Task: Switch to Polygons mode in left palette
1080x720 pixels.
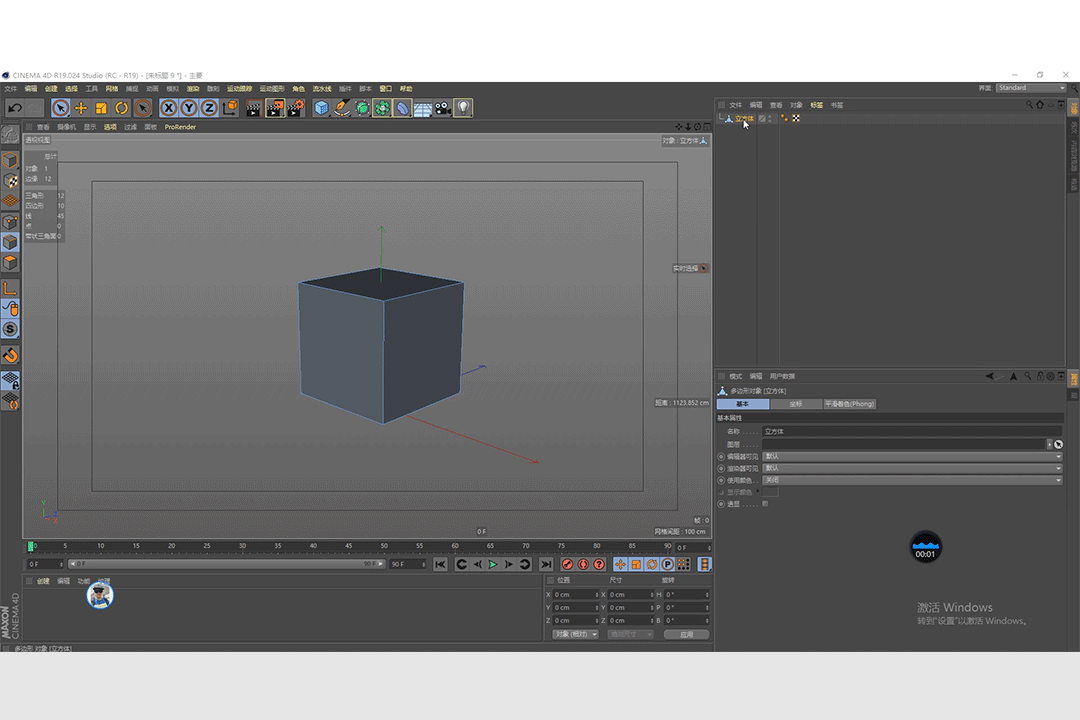Action: tap(10, 263)
